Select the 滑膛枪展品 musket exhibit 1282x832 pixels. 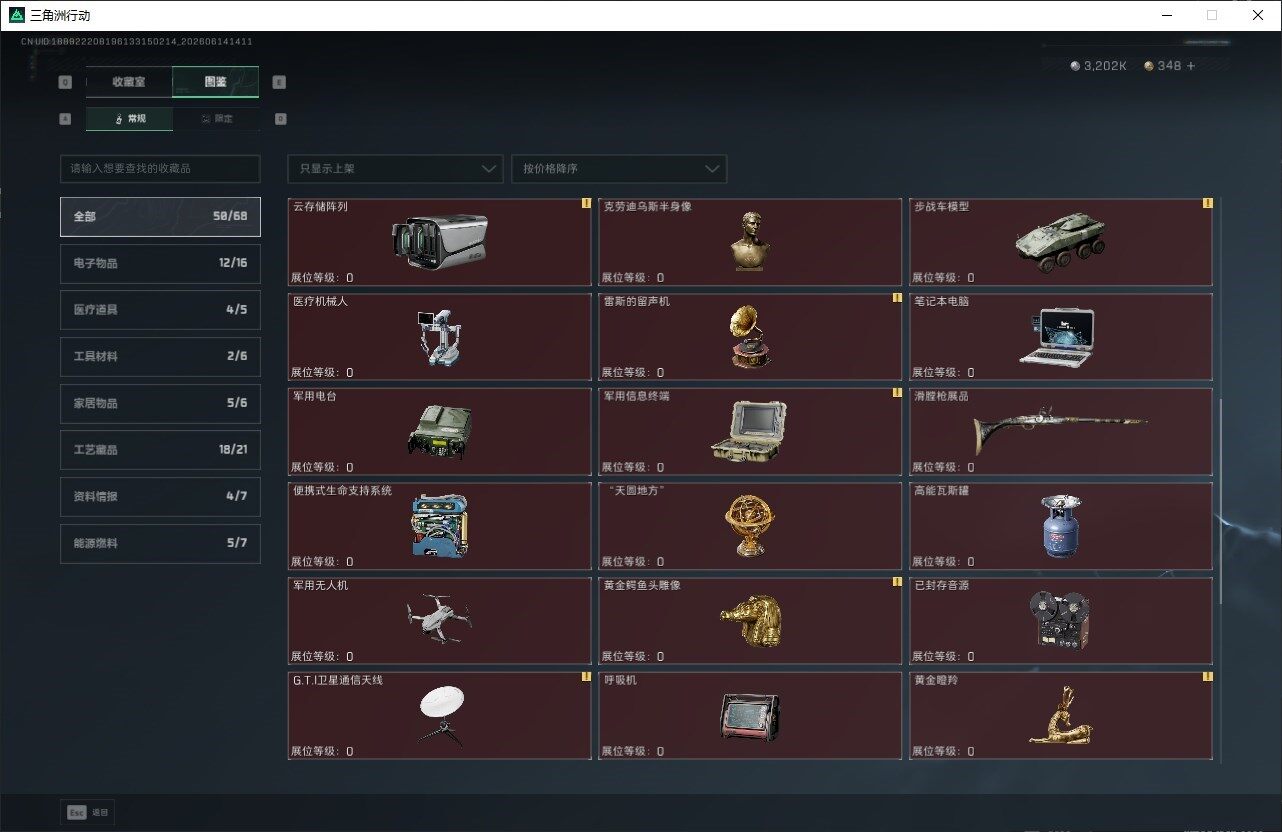point(1061,431)
